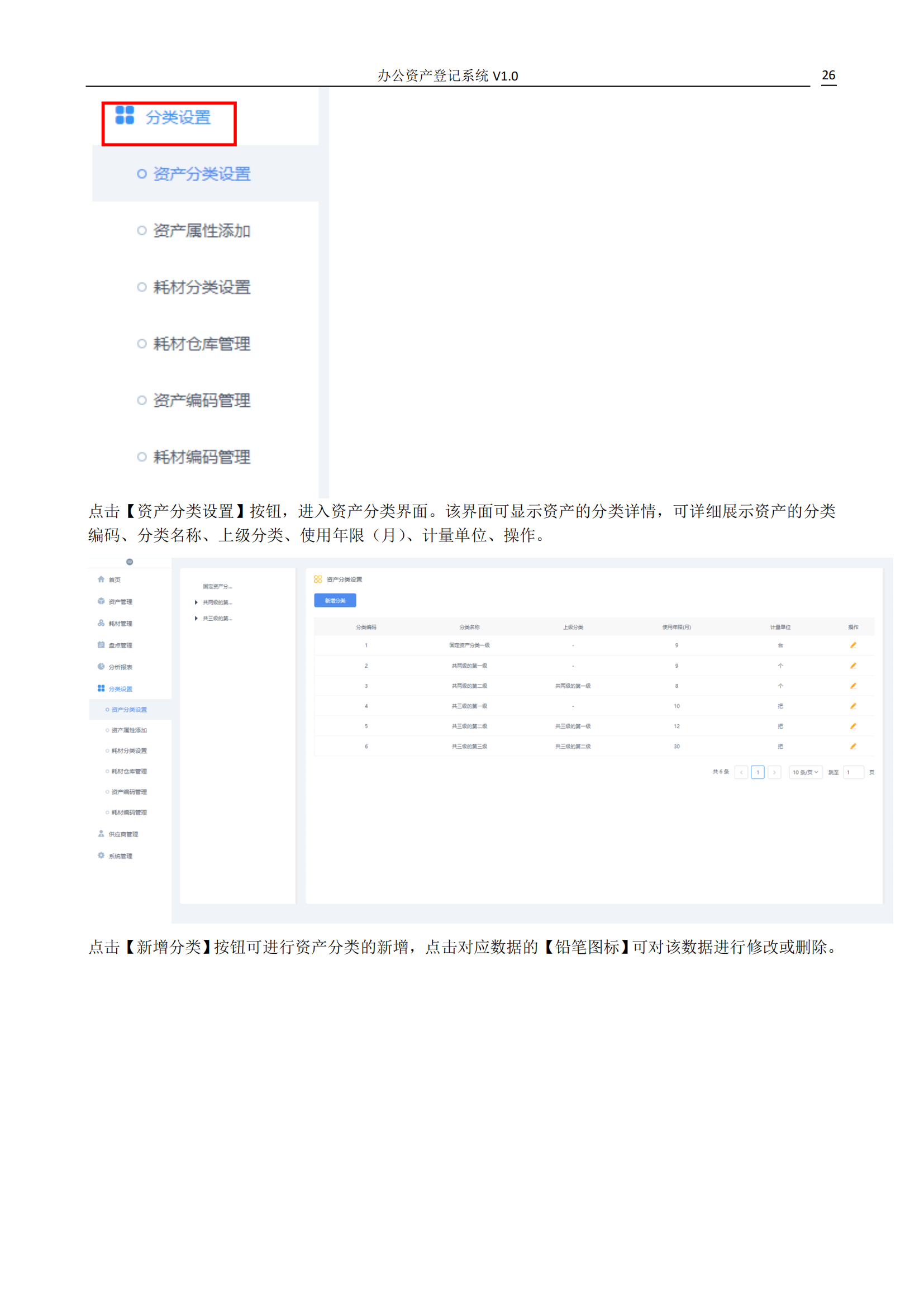Open 分类设置 inside the red highlighted box

178,117
